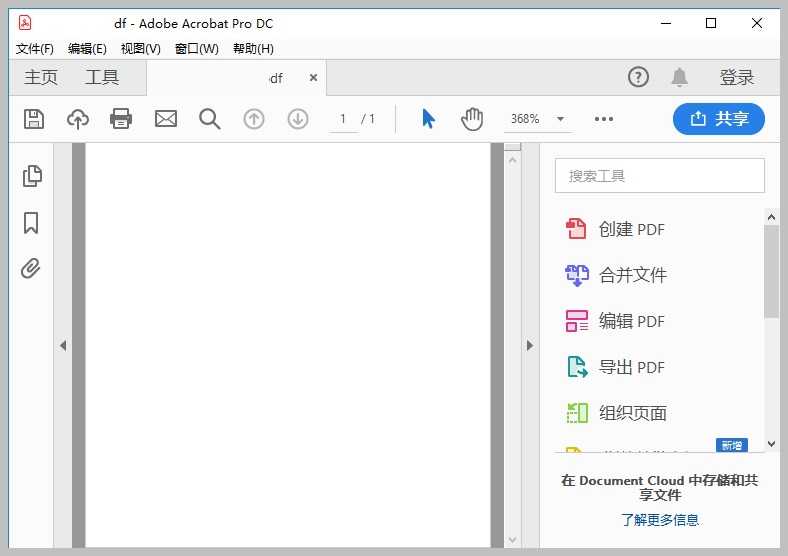788x556 pixels.
Task: Open the 文件(F) menu
Action: tap(35, 48)
